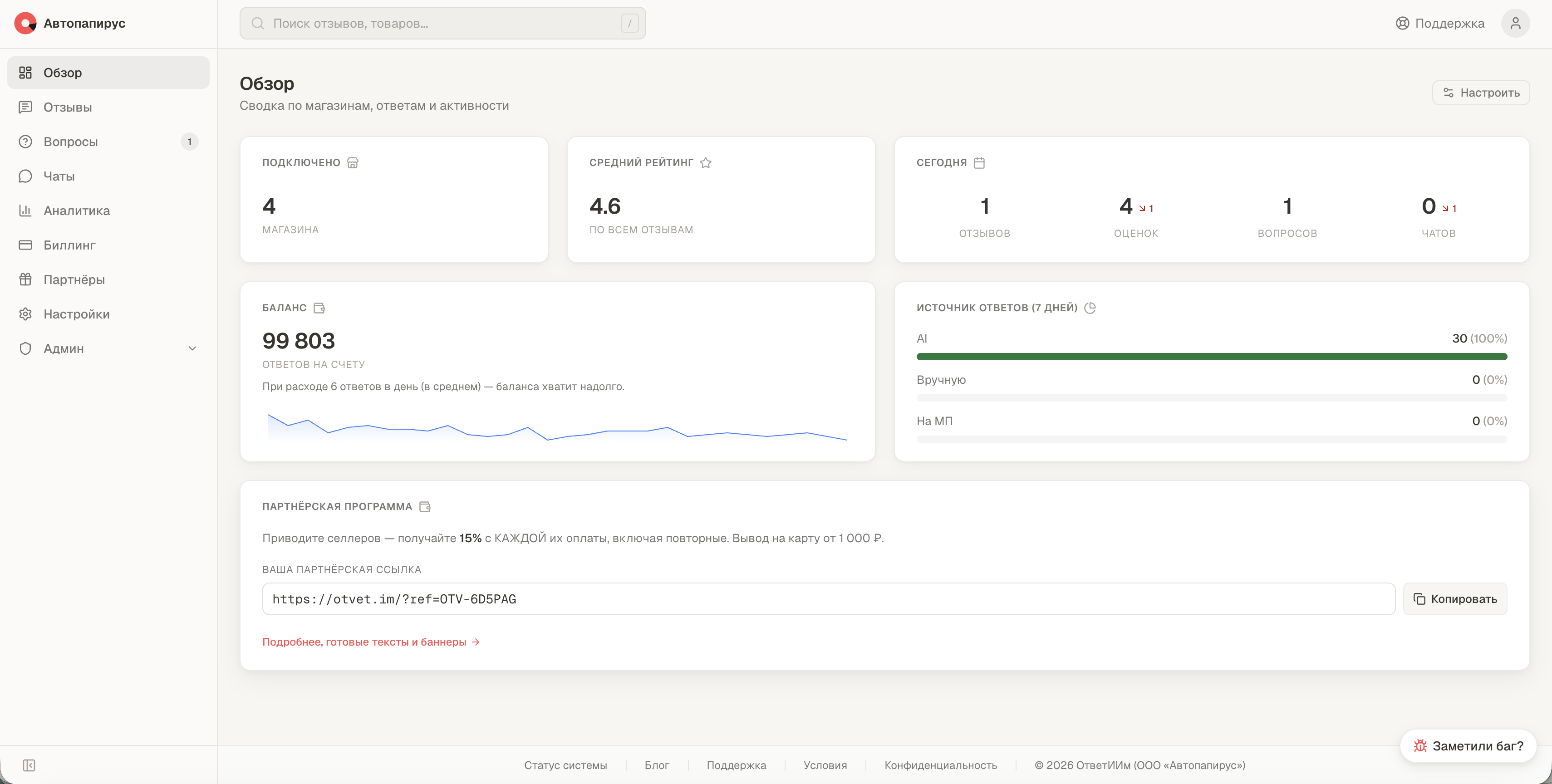The height and width of the screenshot is (784, 1552).
Task: Click the star icon beside Средний рейтинг
Action: coord(706,162)
